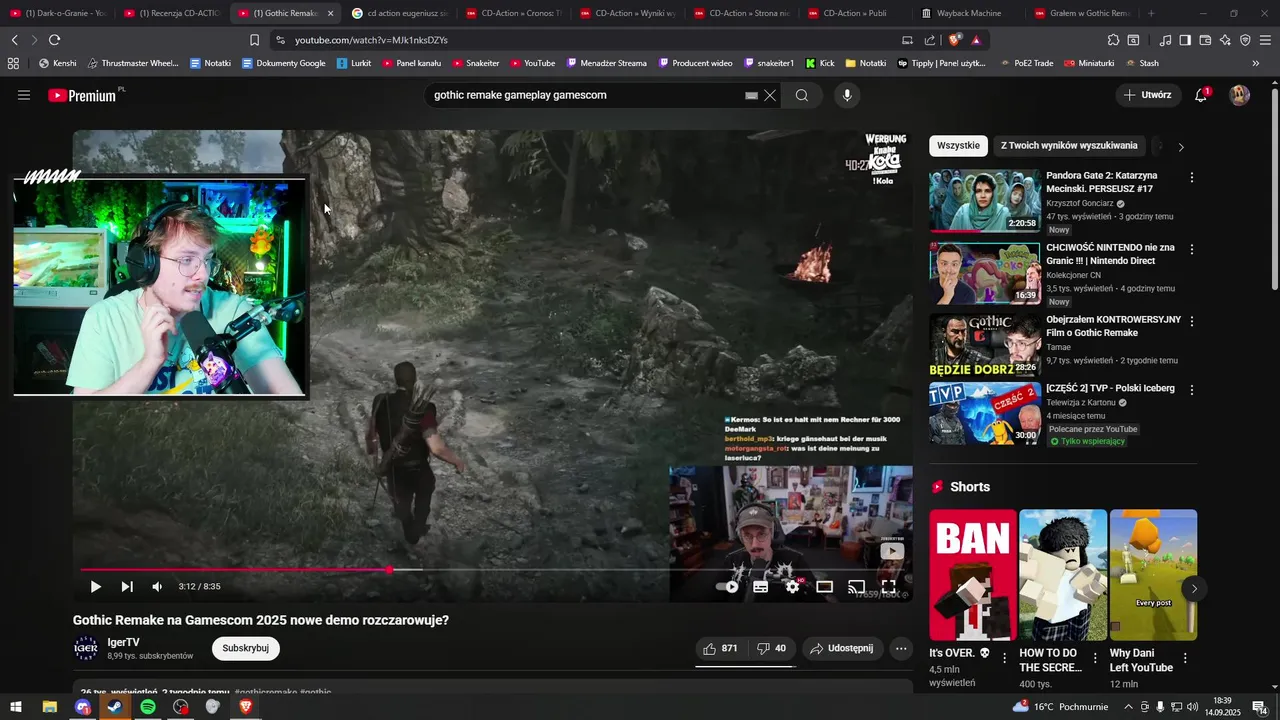Open the TVP - Polski Iceberg thumbnail
The width and height of the screenshot is (1280, 720).
click(x=985, y=413)
